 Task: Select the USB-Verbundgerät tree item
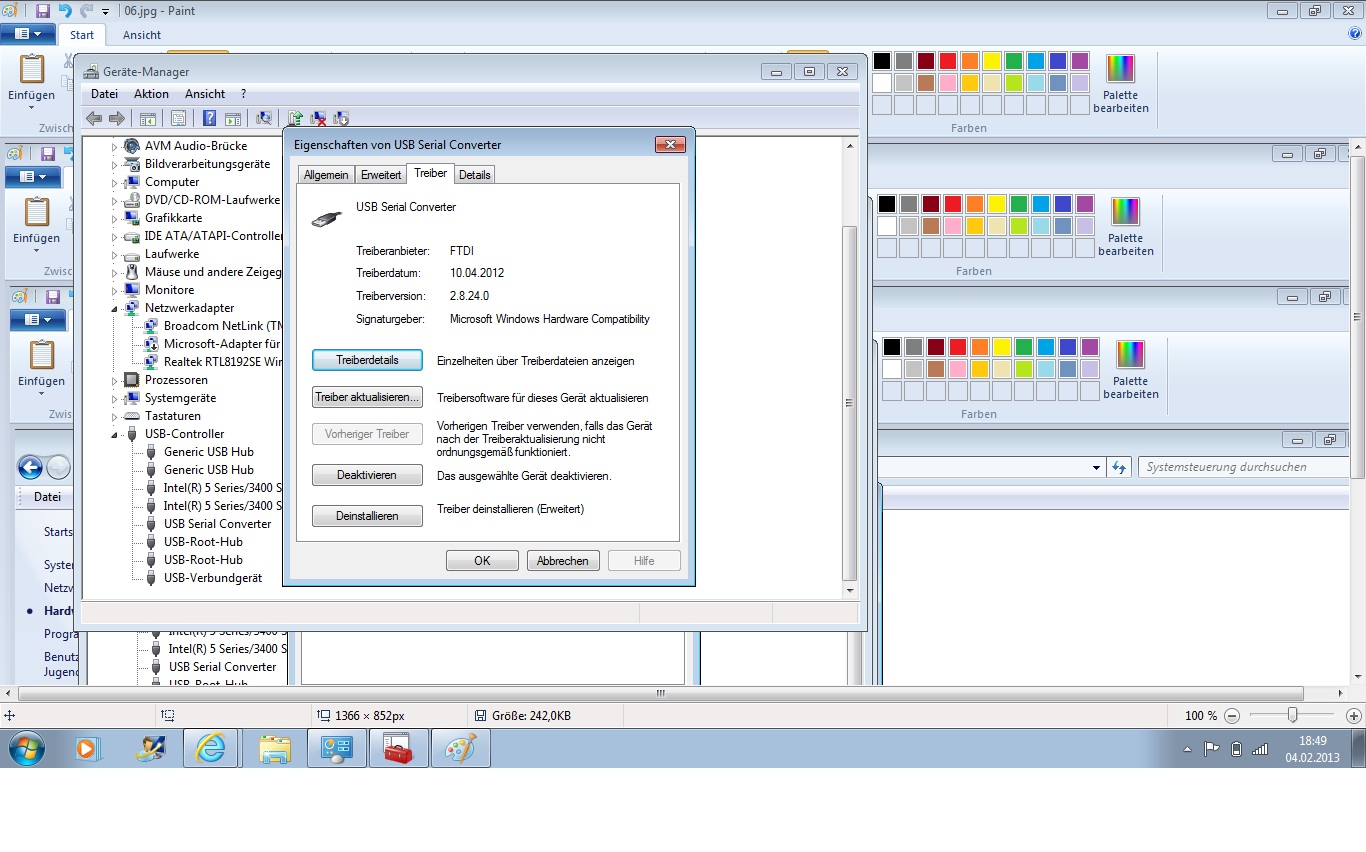click(x=213, y=578)
